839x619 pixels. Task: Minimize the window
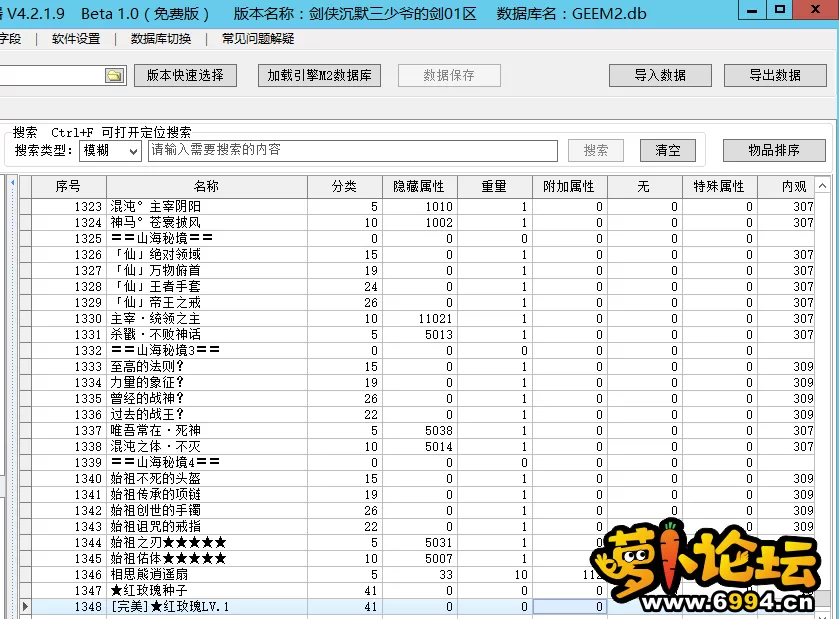752,11
